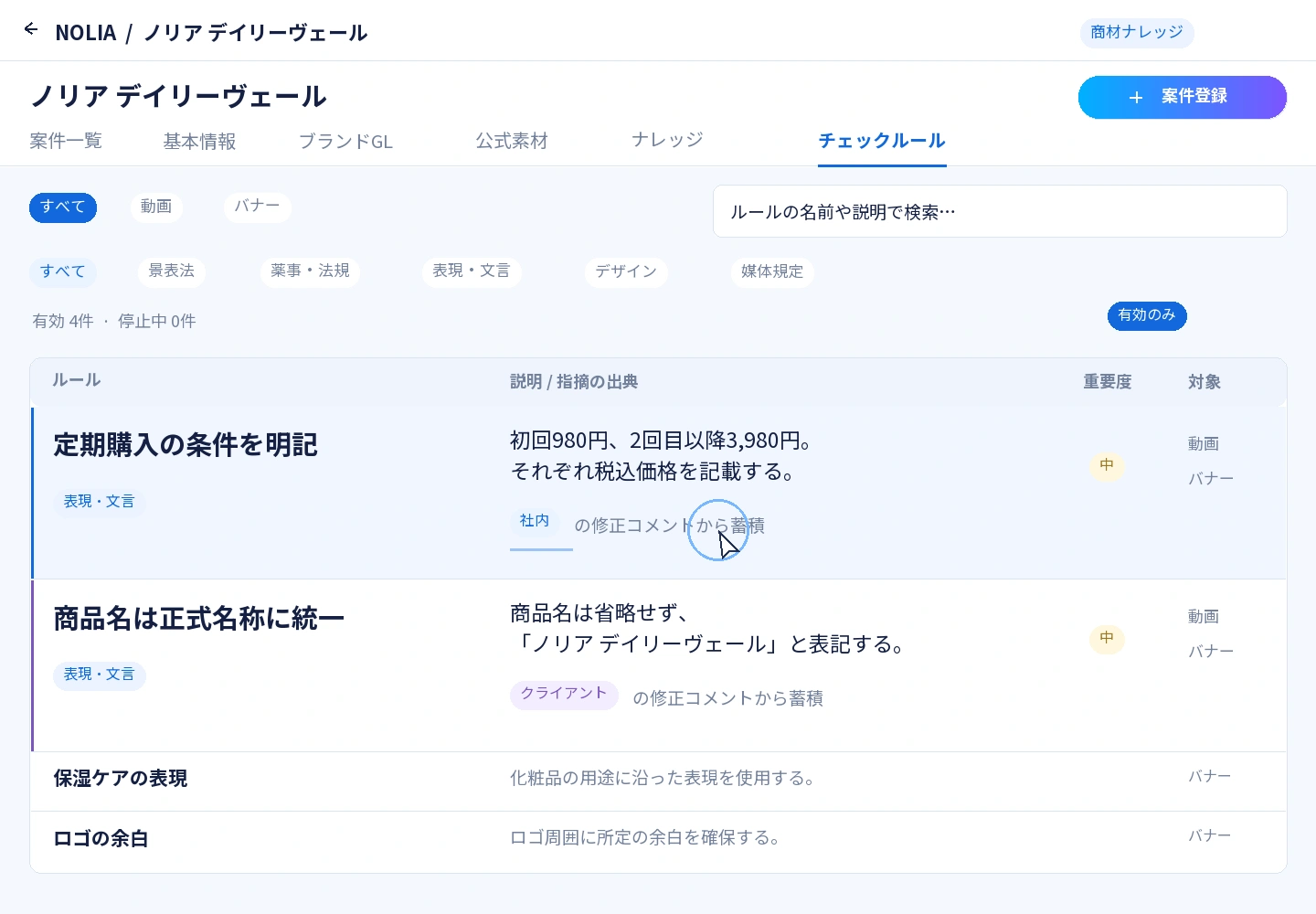Click the NOLIA breadcrumb link

point(86,33)
